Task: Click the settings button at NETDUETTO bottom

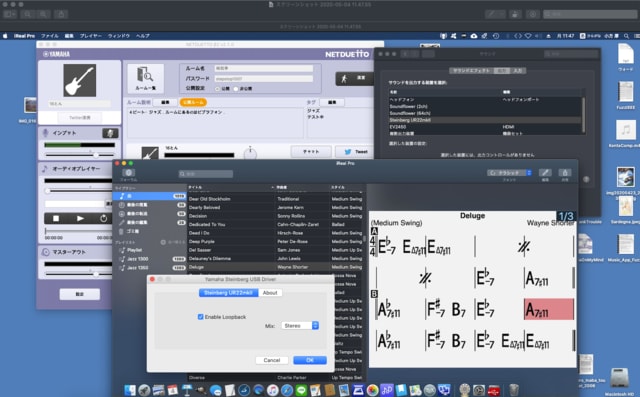Action: tap(80, 294)
